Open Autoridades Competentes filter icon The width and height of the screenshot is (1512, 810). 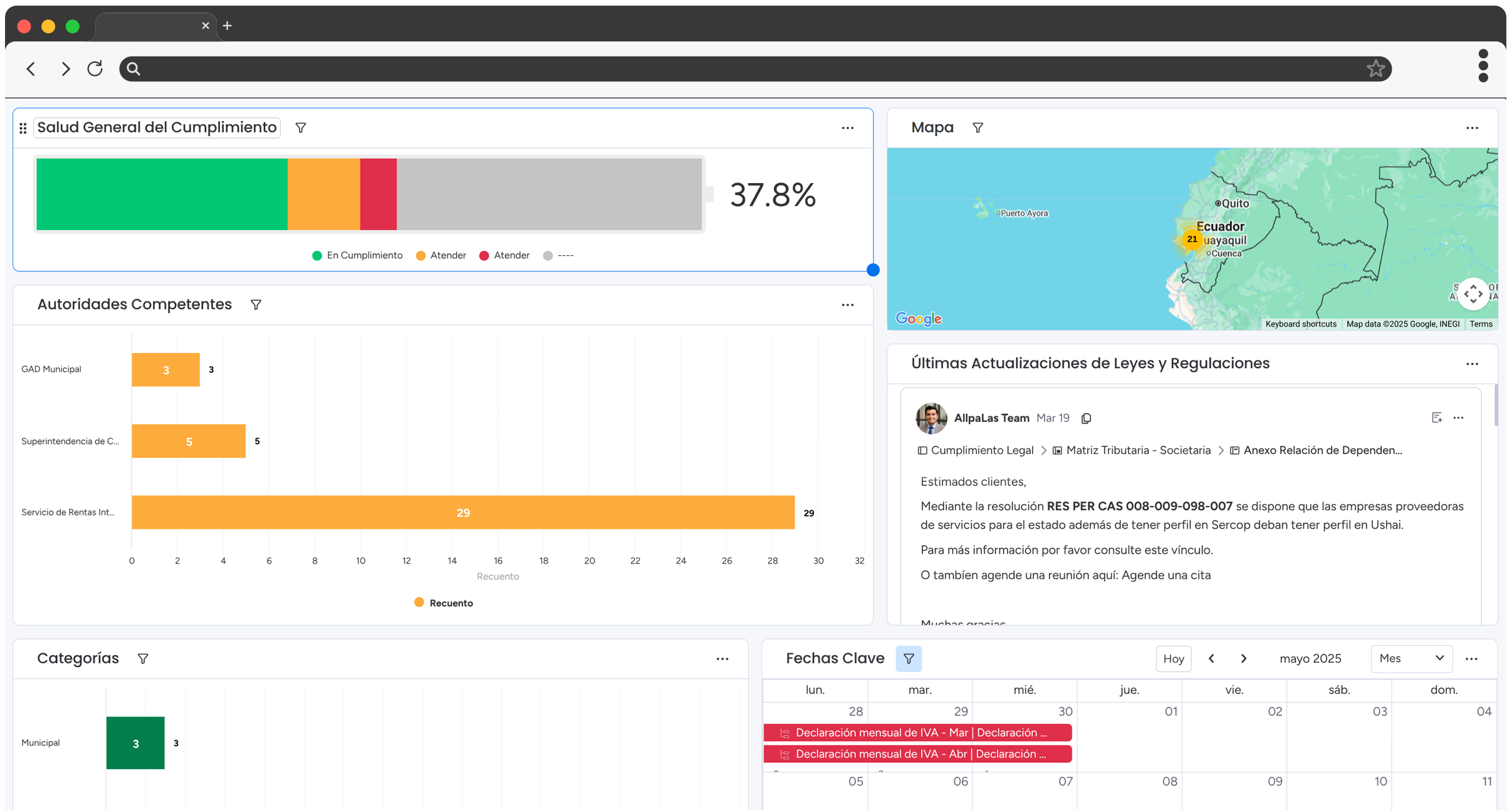tap(256, 305)
